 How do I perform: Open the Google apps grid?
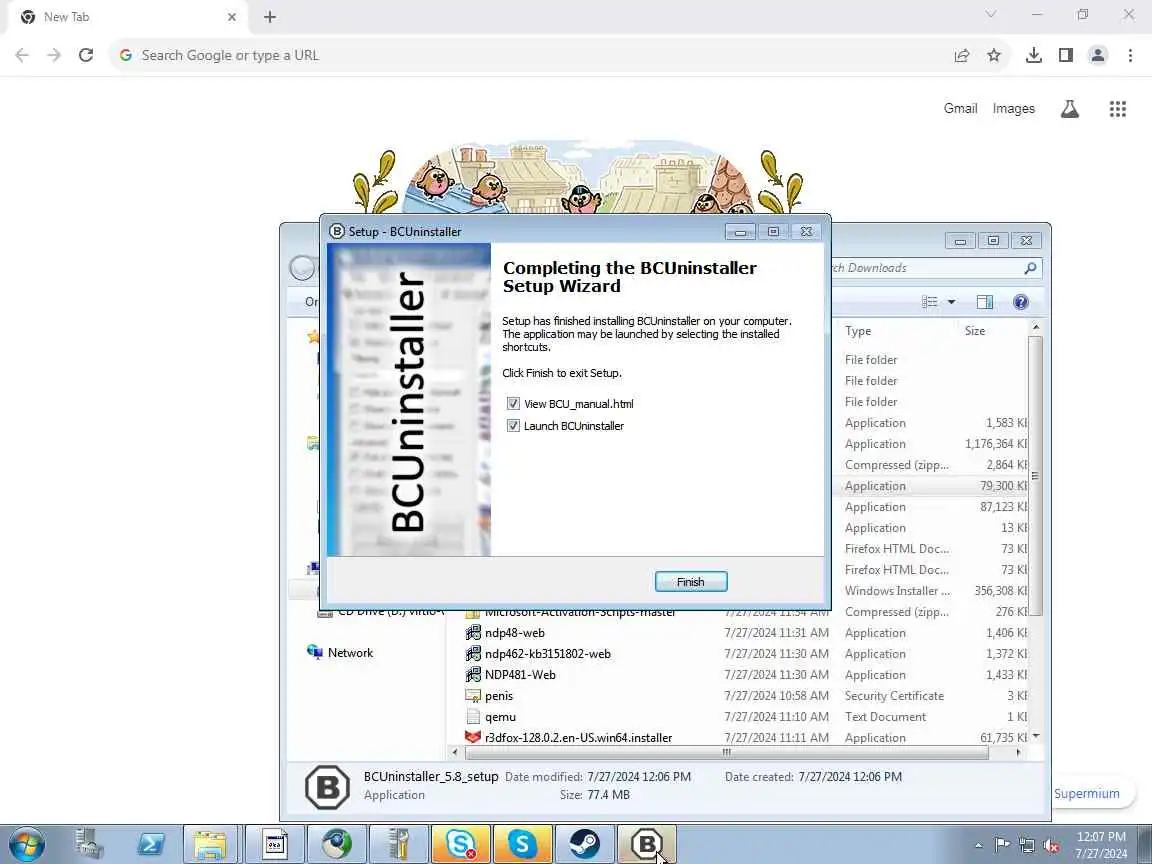tap(1117, 109)
